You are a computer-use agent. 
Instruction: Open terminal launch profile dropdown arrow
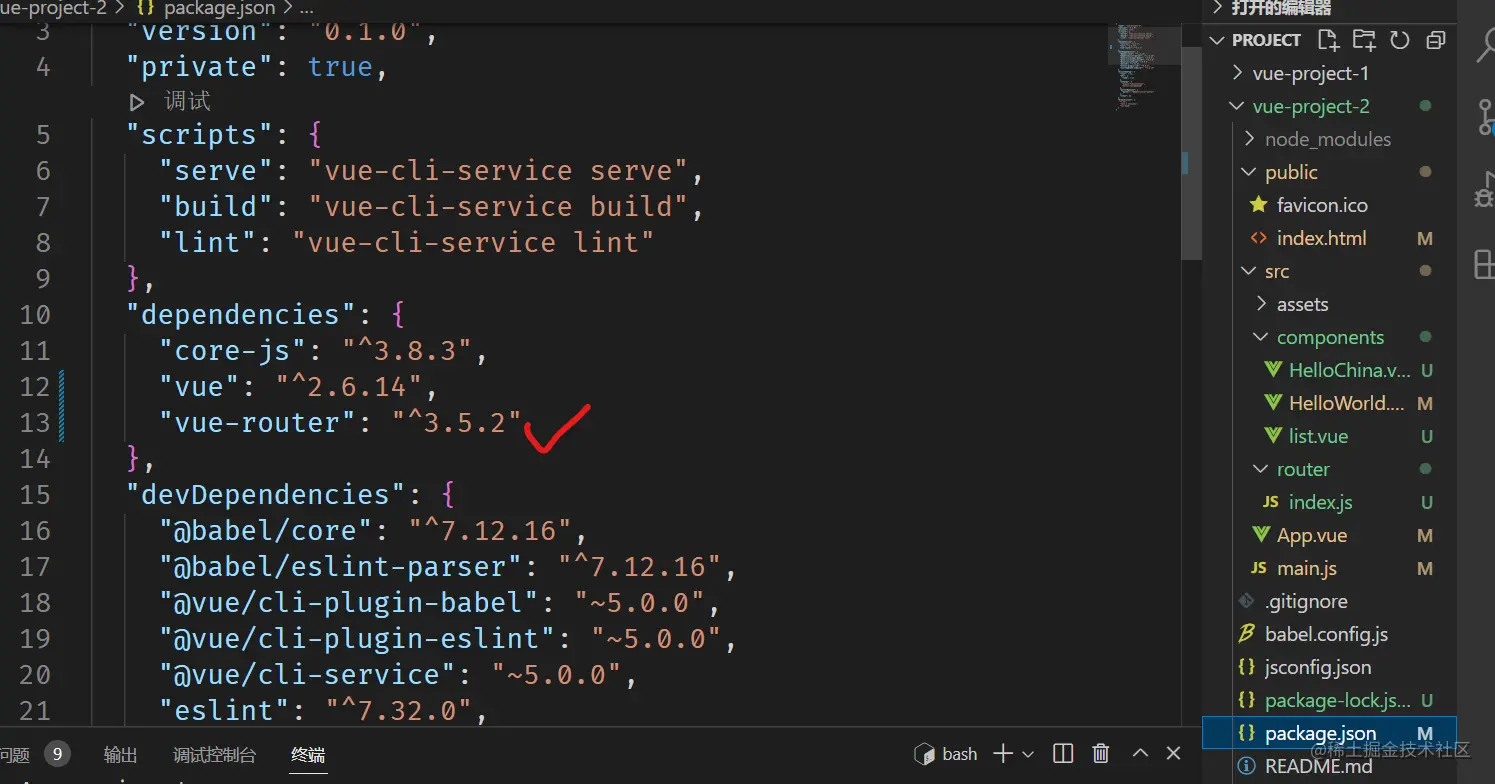(1028, 754)
